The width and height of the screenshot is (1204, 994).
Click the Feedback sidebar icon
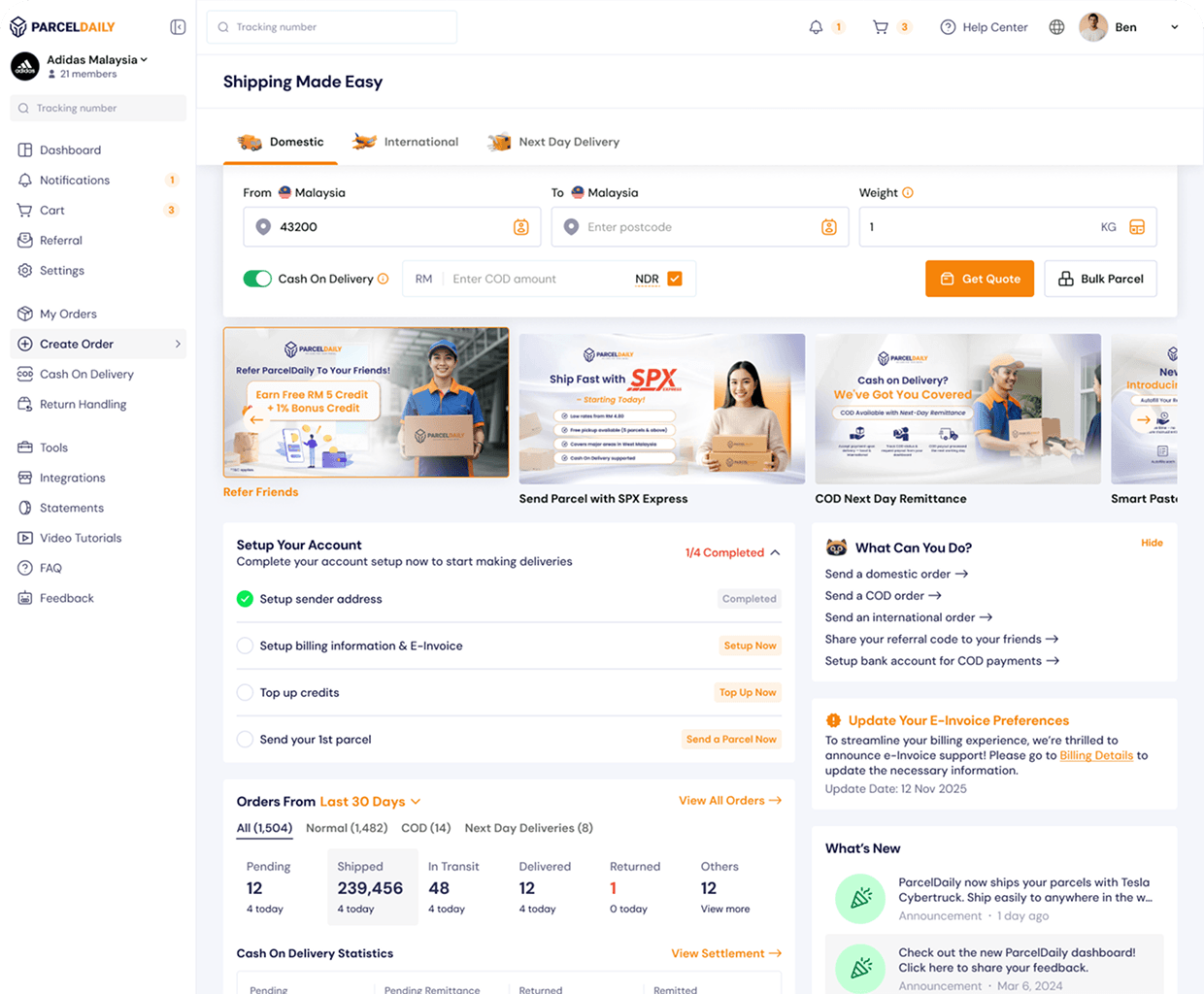(x=25, y=598)
